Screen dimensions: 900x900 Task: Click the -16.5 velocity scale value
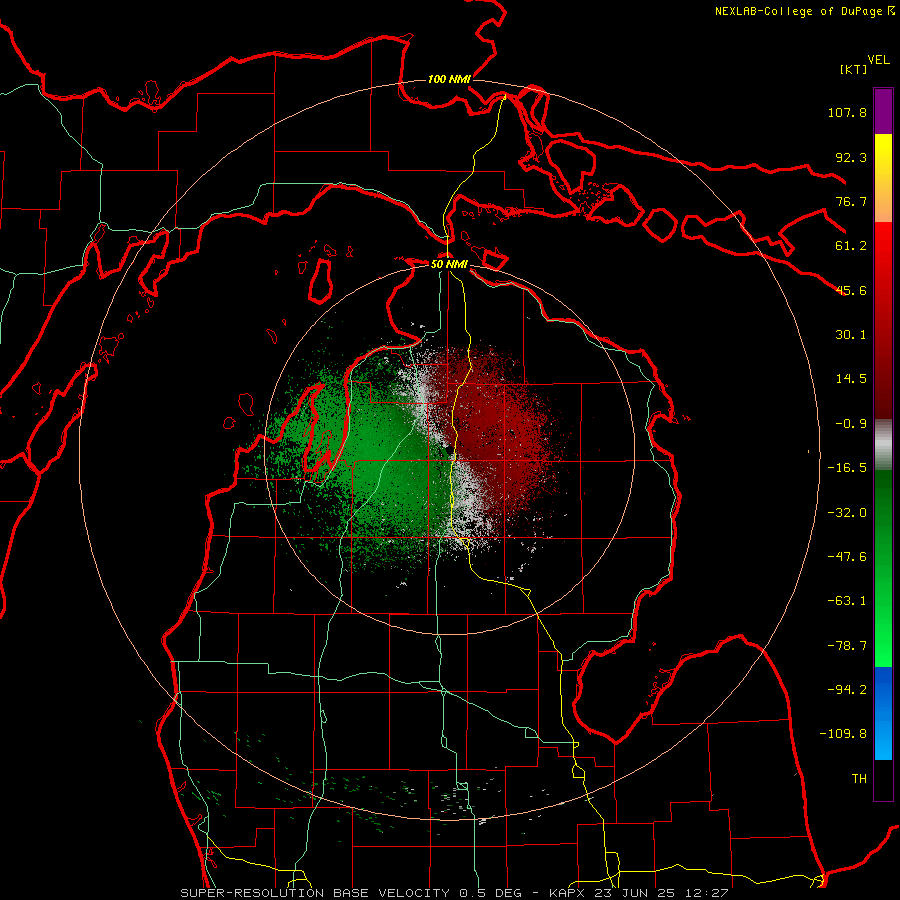(847, 468)
